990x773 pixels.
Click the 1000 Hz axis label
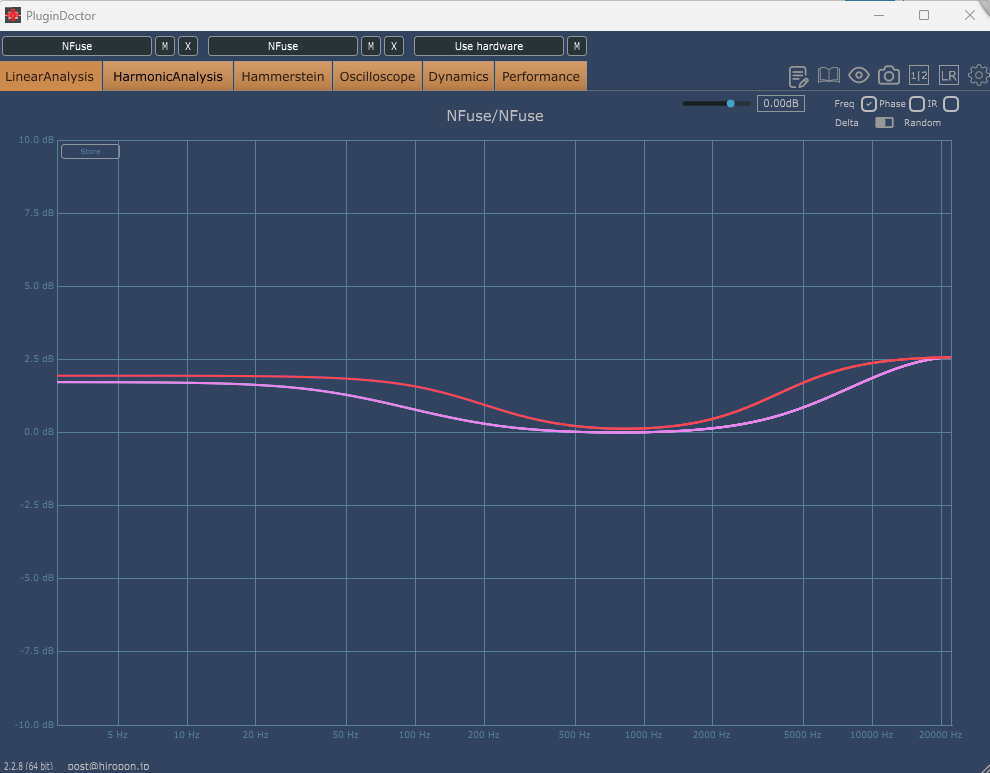[643, 734]
